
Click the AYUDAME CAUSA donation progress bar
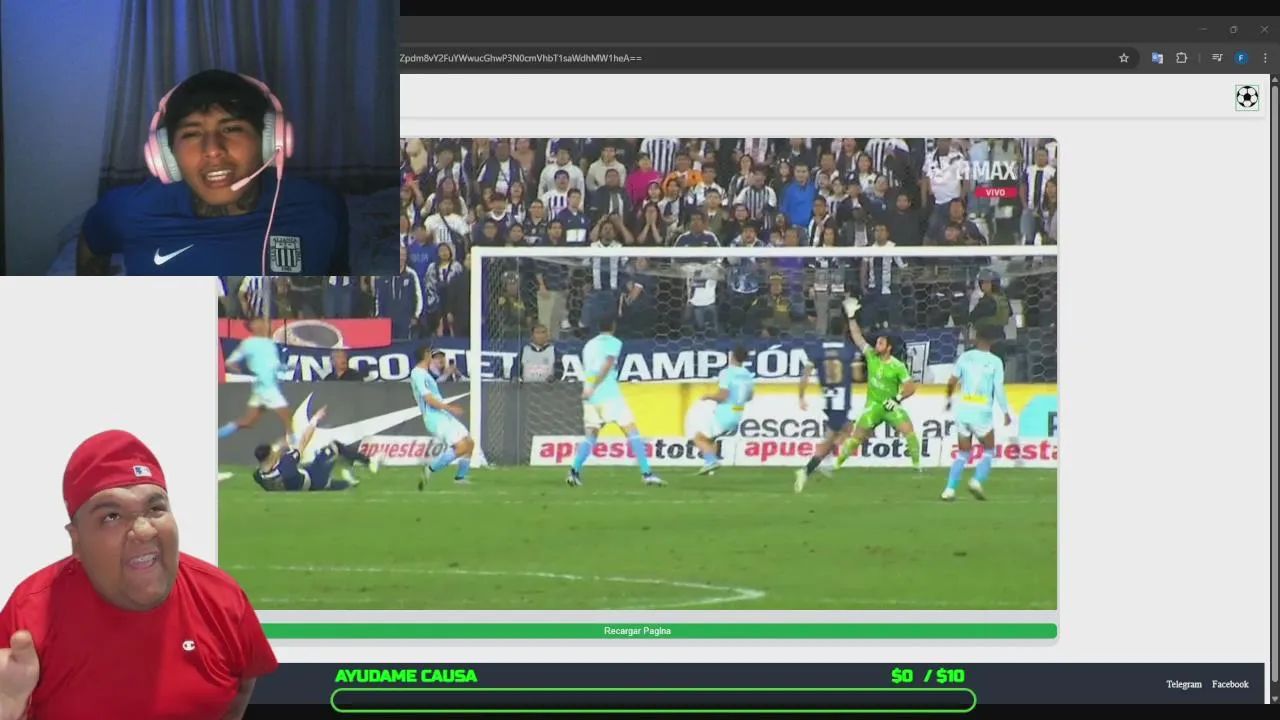coord(653,700)
